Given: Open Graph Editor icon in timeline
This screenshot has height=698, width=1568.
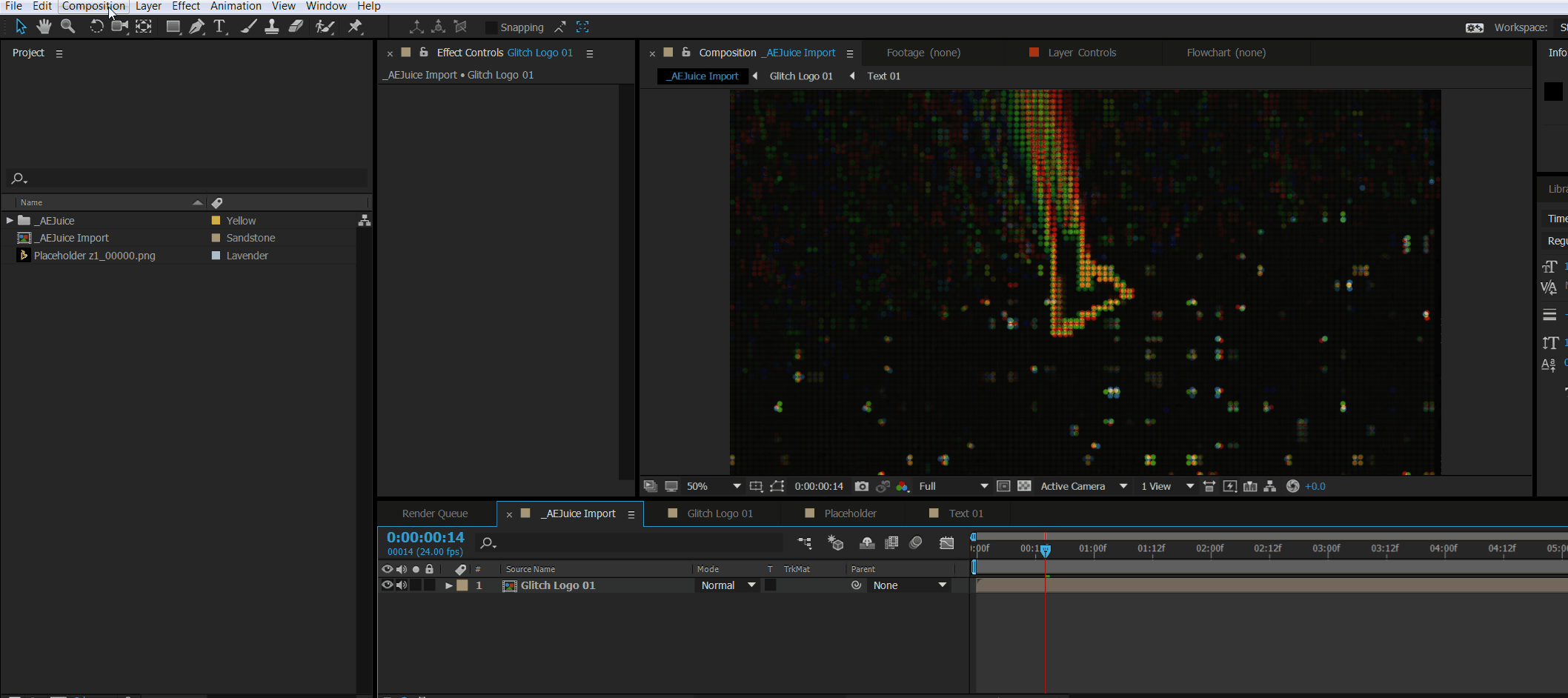Looking at the screenshot, I should [x=946, y=542].
